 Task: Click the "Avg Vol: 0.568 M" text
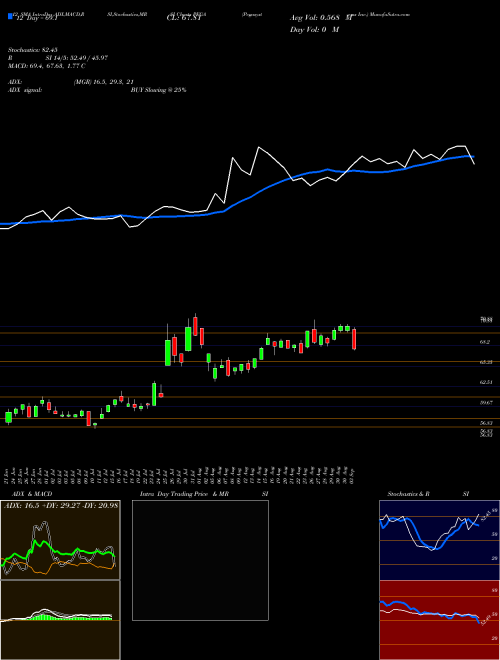[x=321, y=18]
